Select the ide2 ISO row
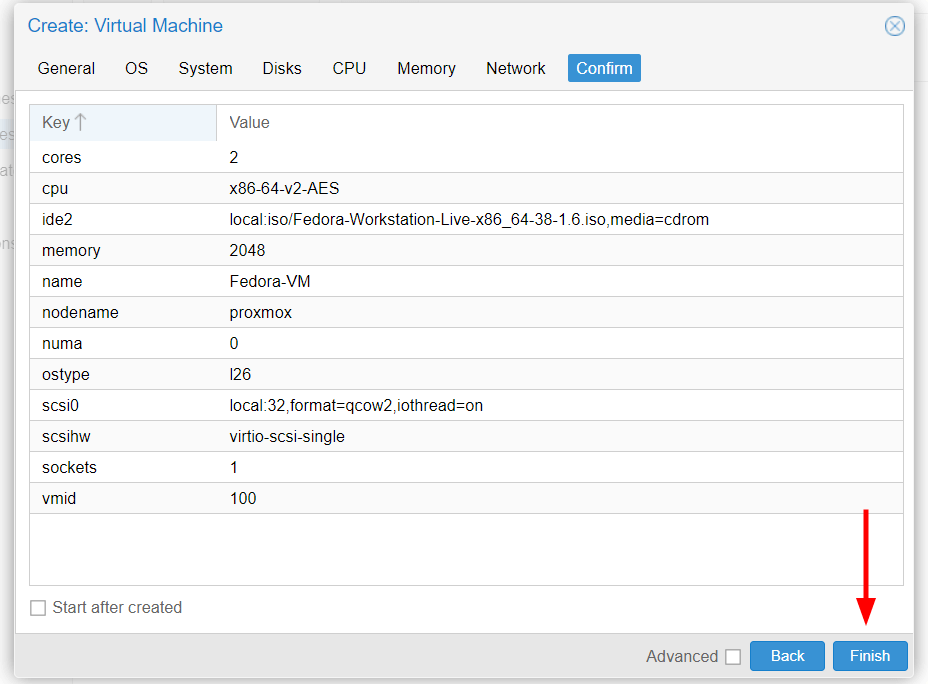 click(x=466, y=219)
